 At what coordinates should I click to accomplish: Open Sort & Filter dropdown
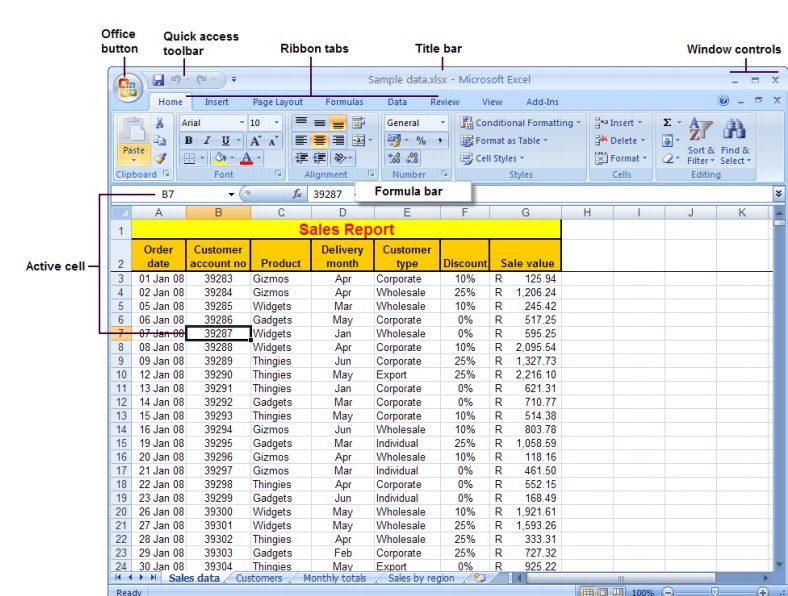pos(701,141)
